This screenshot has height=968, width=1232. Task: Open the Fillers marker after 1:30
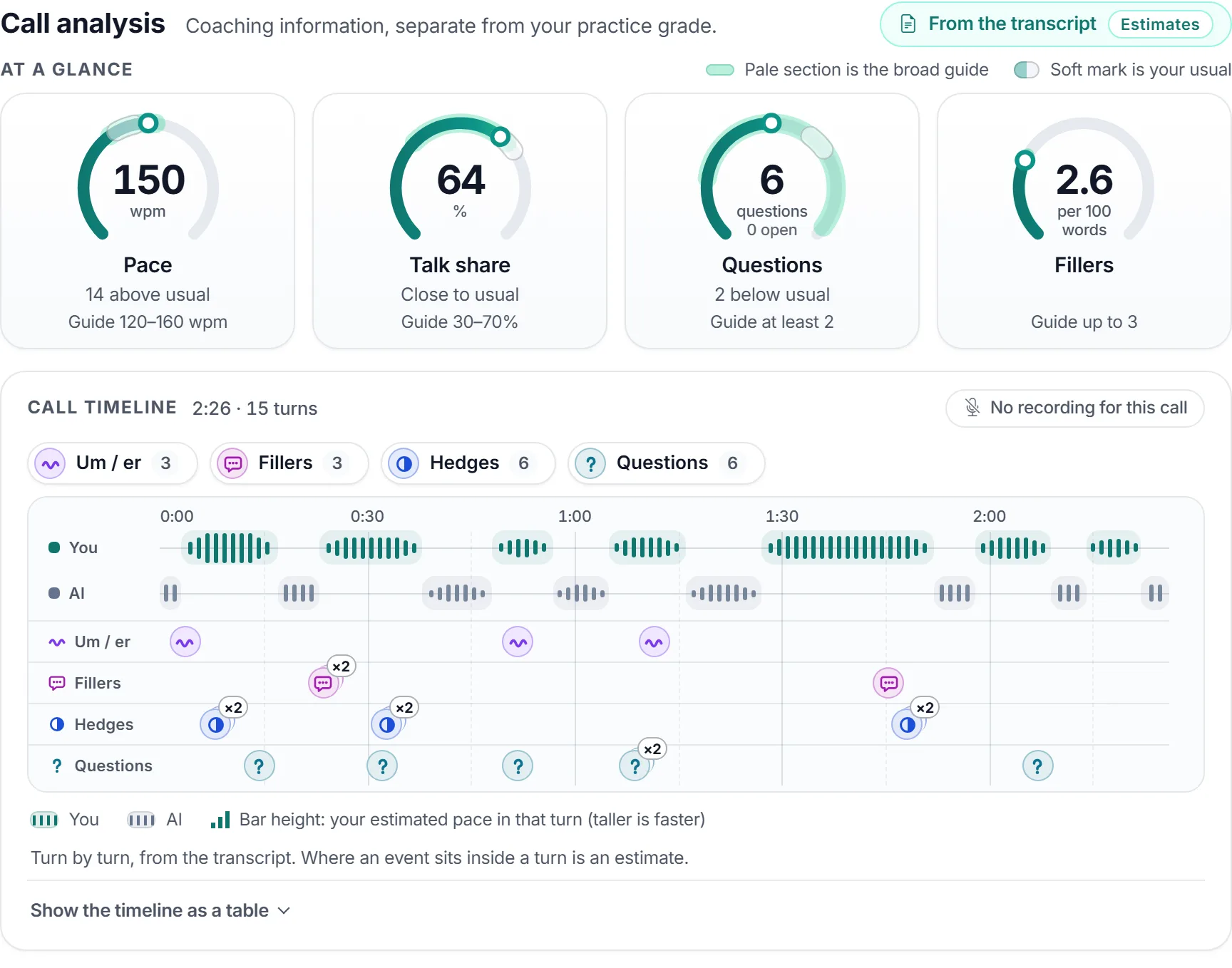tap(888, 684)
